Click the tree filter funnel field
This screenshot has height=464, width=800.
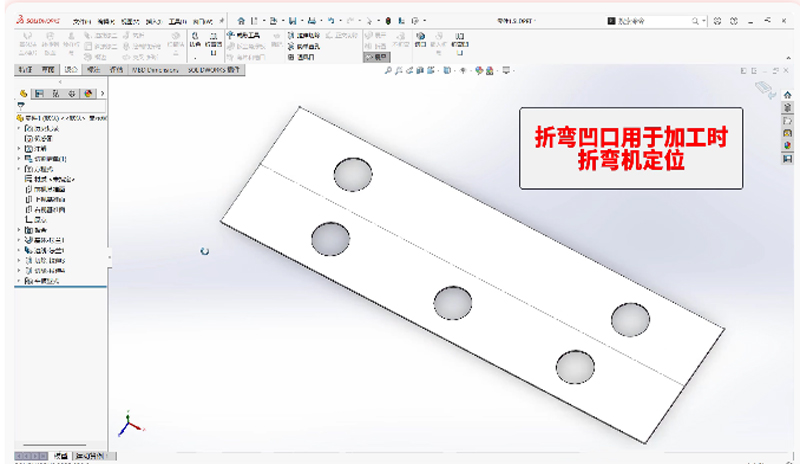(61, 106)
